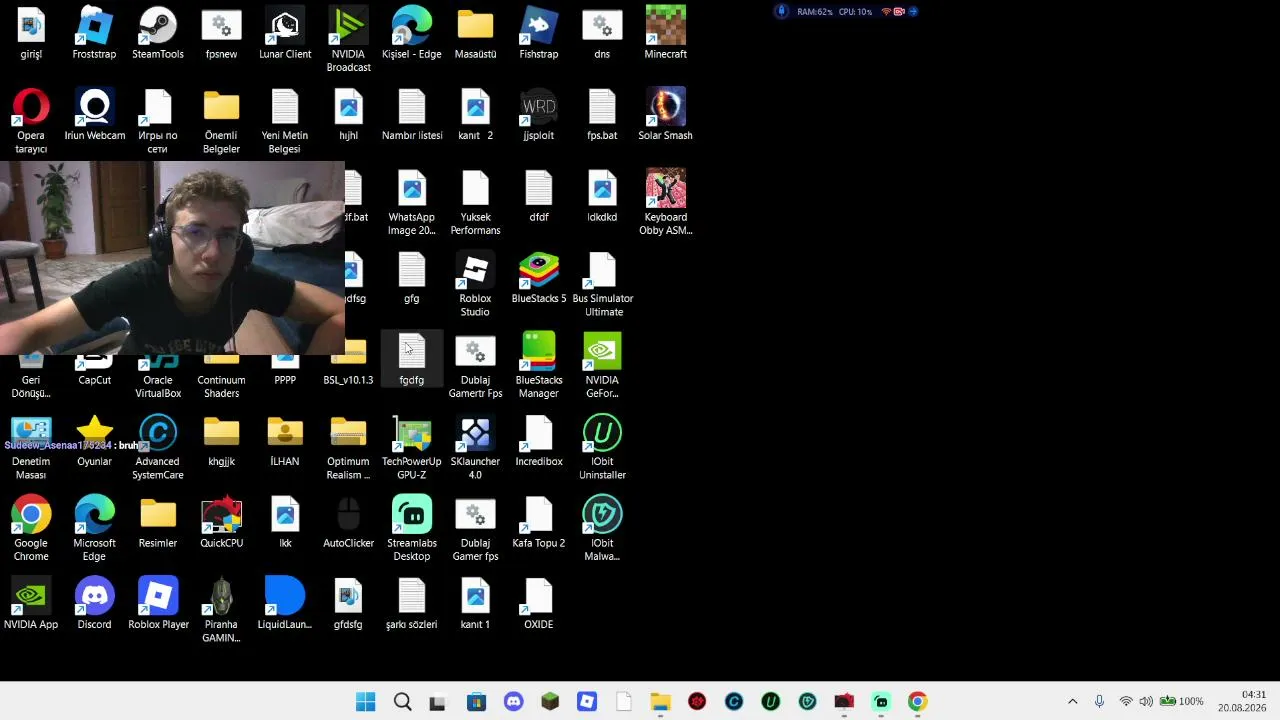
Task: Select the Incredibox file icon
Action: (538, 441)
